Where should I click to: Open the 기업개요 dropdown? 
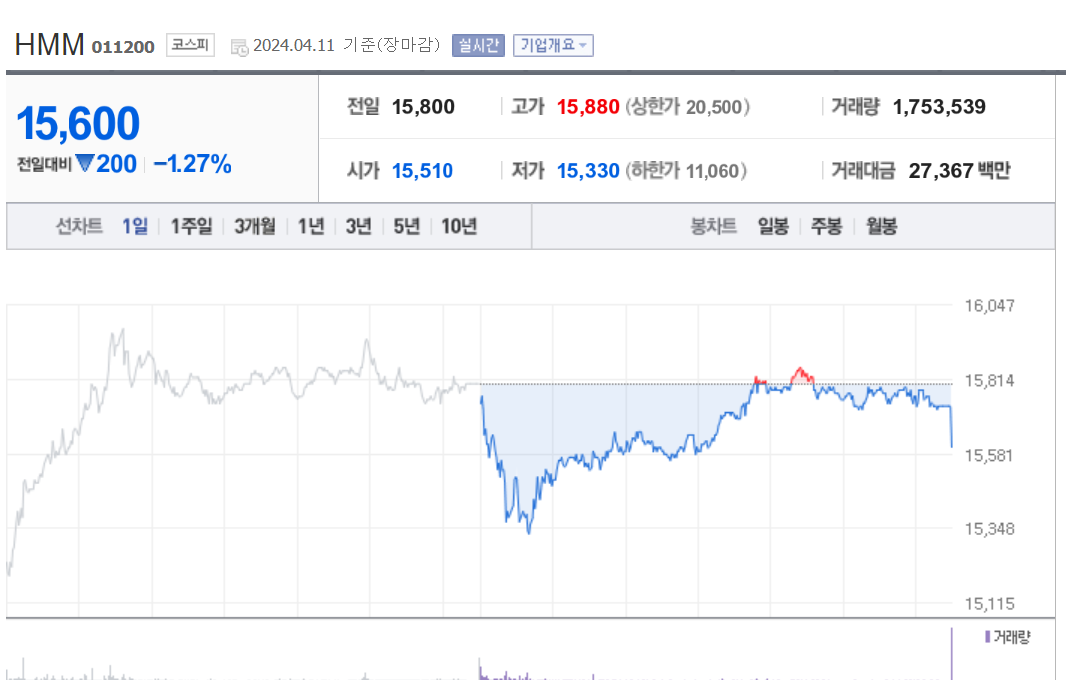coord(553,46)
